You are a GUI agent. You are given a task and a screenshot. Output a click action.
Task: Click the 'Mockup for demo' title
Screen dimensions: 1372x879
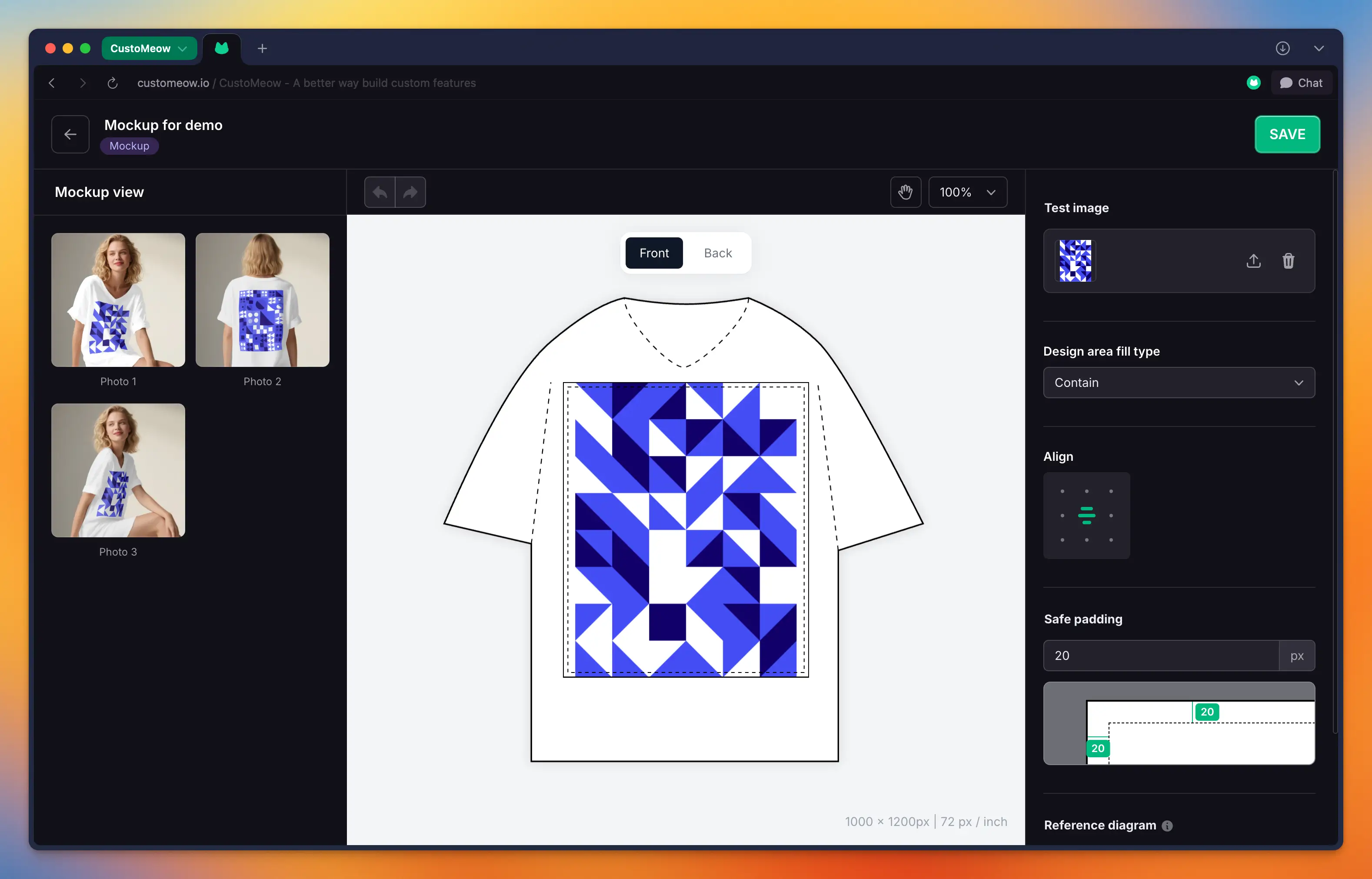pos(163,125)
